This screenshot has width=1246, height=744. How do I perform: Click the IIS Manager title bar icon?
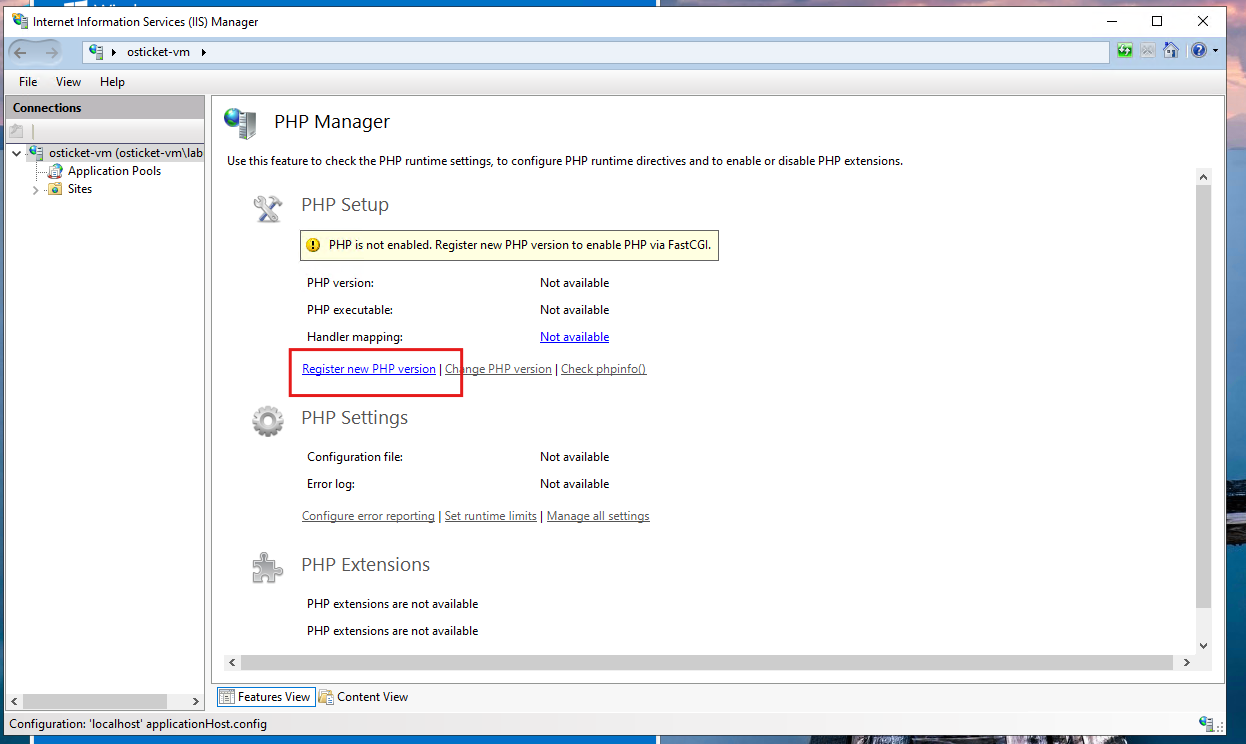click(x=20, y=21)
